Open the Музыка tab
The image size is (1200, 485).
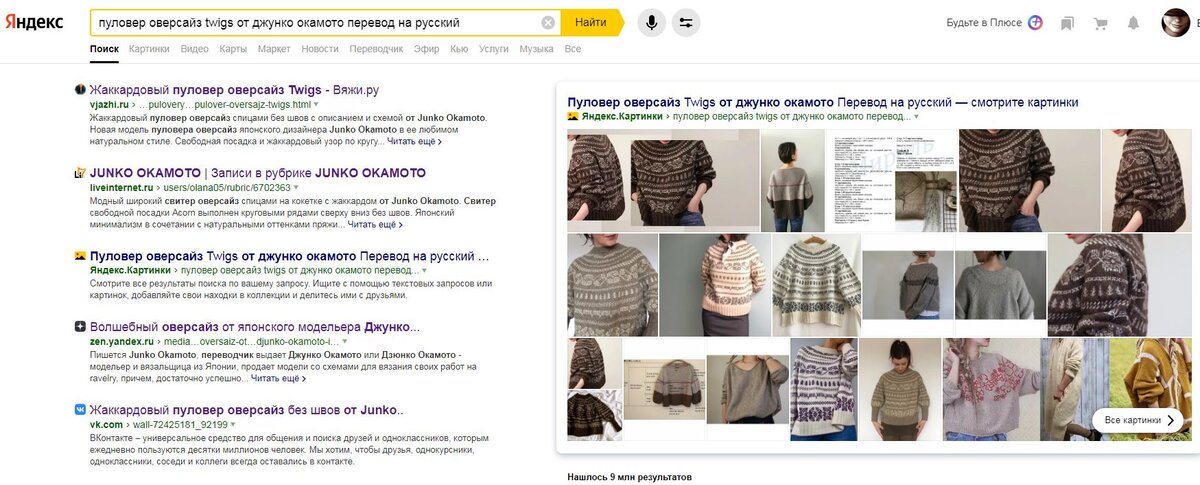pos(537,48)
